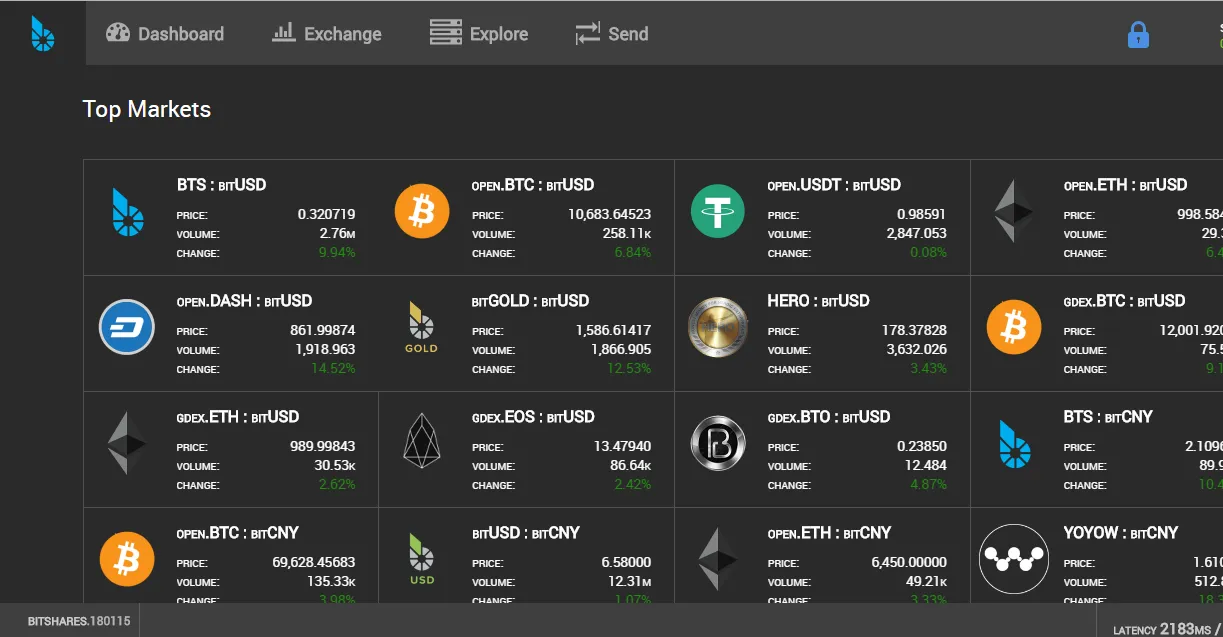
Task: Click the Bitcoin icon in GDEX.BTC : bitUSD card
Action: [x=1014, y=327]
